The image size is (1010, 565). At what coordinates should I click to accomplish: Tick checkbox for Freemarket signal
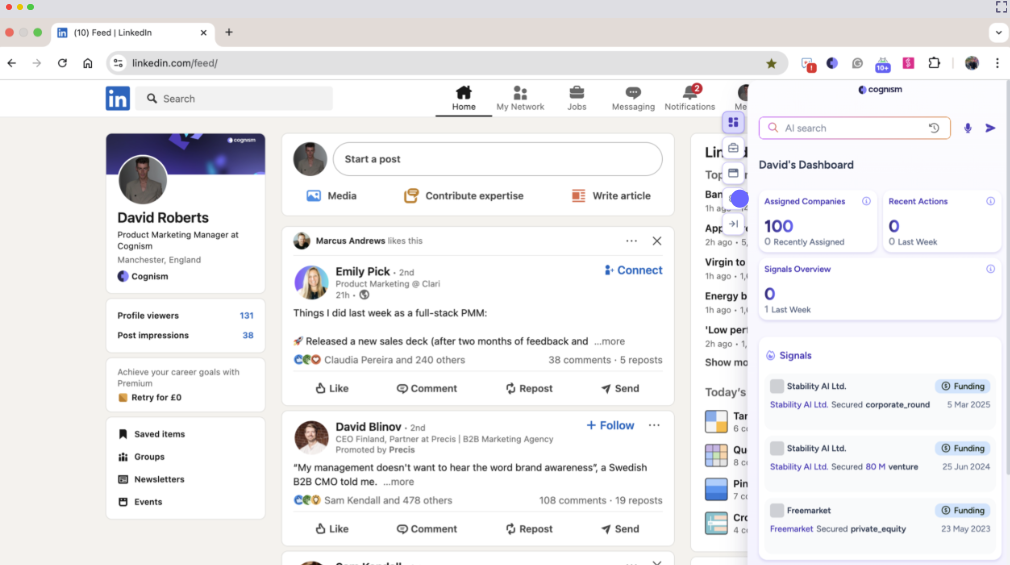click(777, 510)
